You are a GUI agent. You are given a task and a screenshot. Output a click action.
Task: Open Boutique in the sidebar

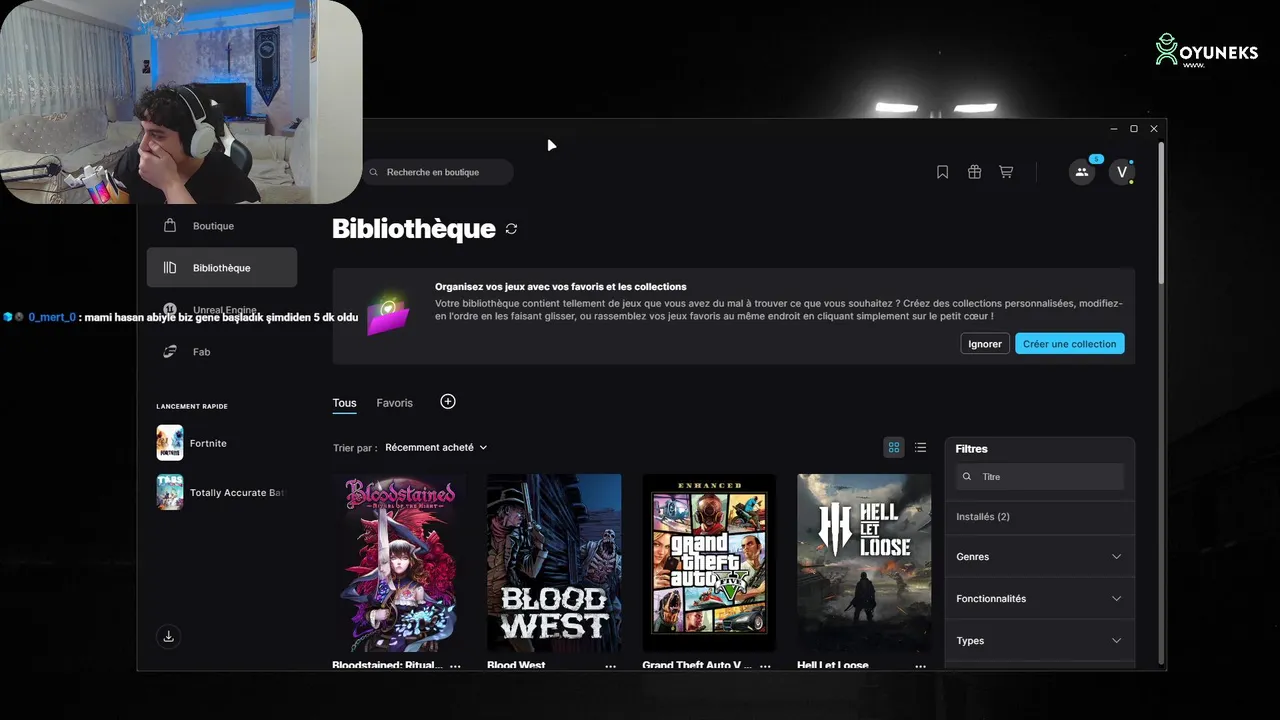click(222, 226)
